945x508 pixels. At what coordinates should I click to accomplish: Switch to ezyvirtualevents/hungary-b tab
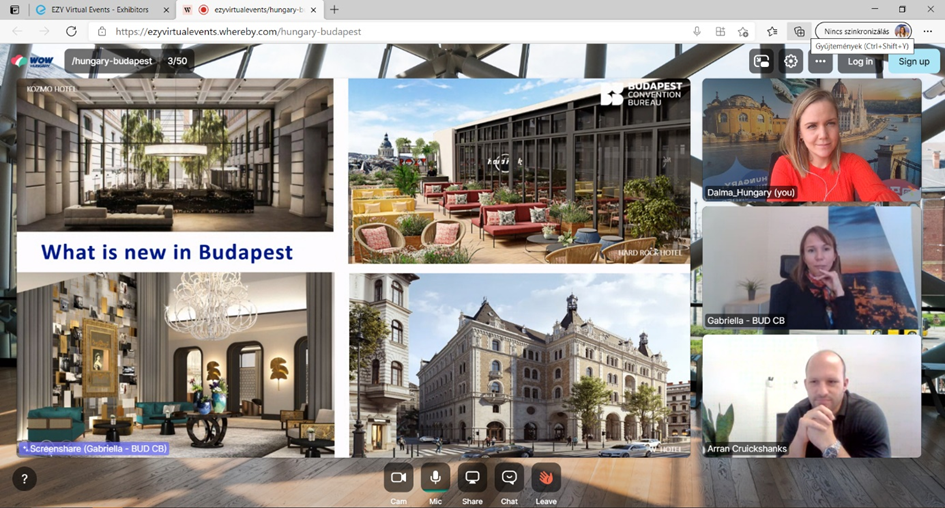(250, 10)
